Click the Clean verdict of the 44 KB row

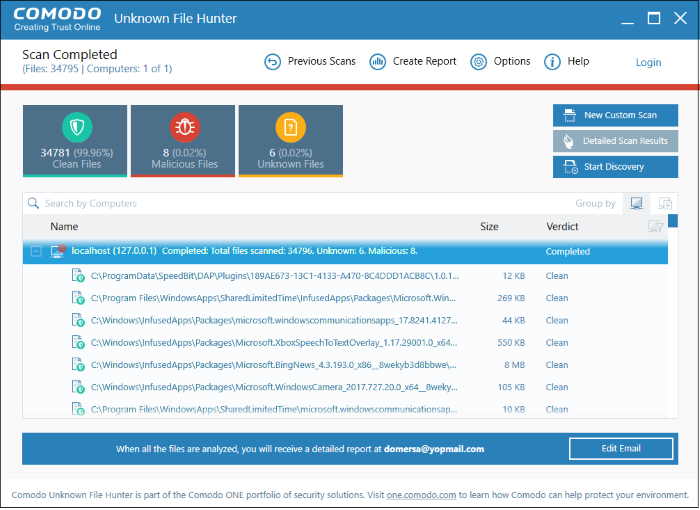[x=557, y=320]
